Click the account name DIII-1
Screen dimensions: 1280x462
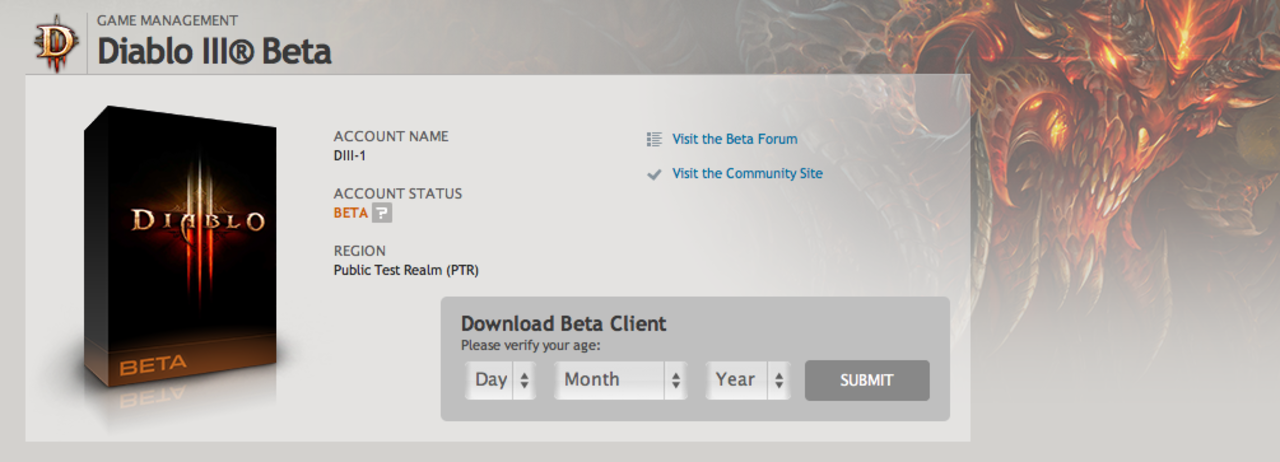click(350, 156)
